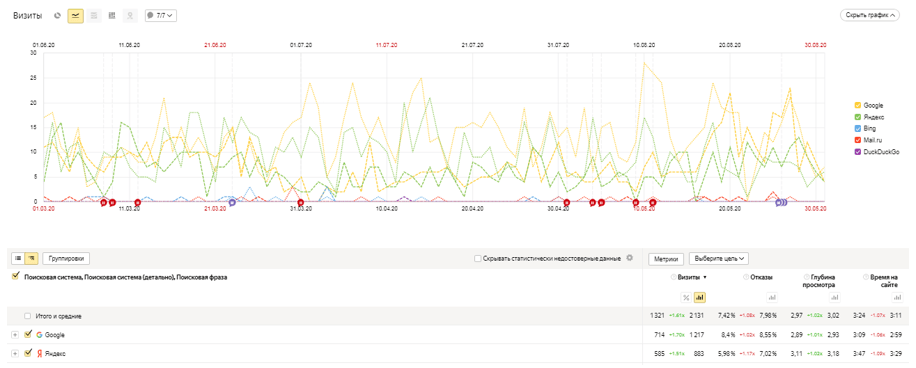Open help icon beside Глубина просмотра
Screen dimensions: 916x368
pos(807,277)
